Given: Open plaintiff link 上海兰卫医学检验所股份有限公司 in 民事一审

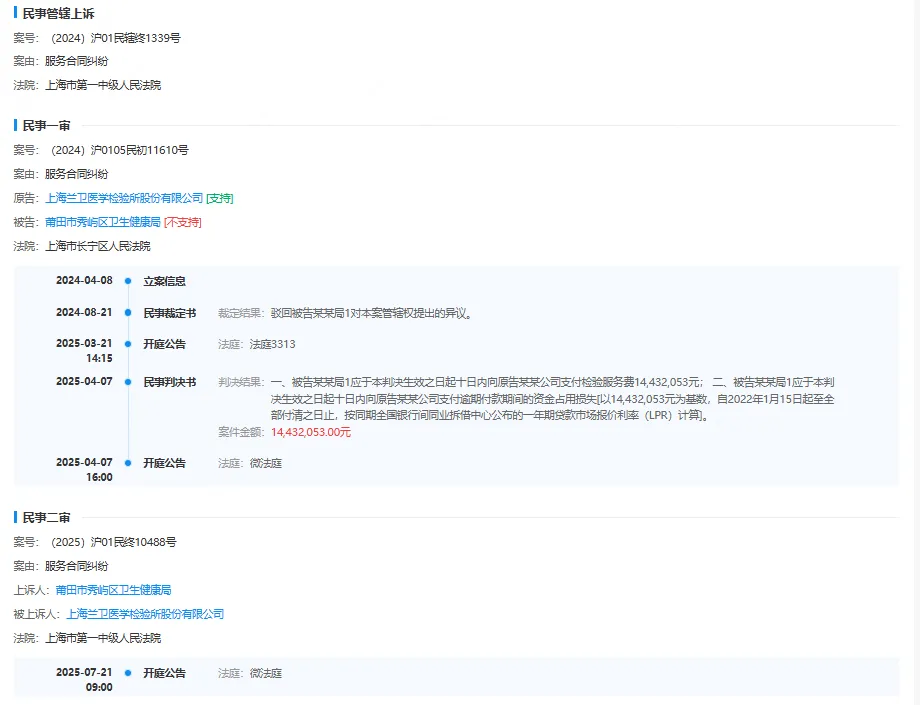Looking at the screenshot, I should (x=124, y=198).
